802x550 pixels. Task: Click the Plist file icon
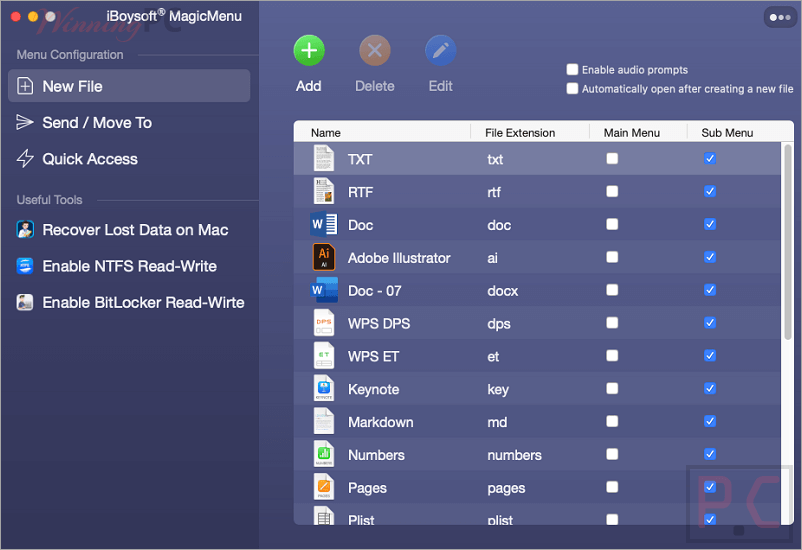(x=324, y=516)
